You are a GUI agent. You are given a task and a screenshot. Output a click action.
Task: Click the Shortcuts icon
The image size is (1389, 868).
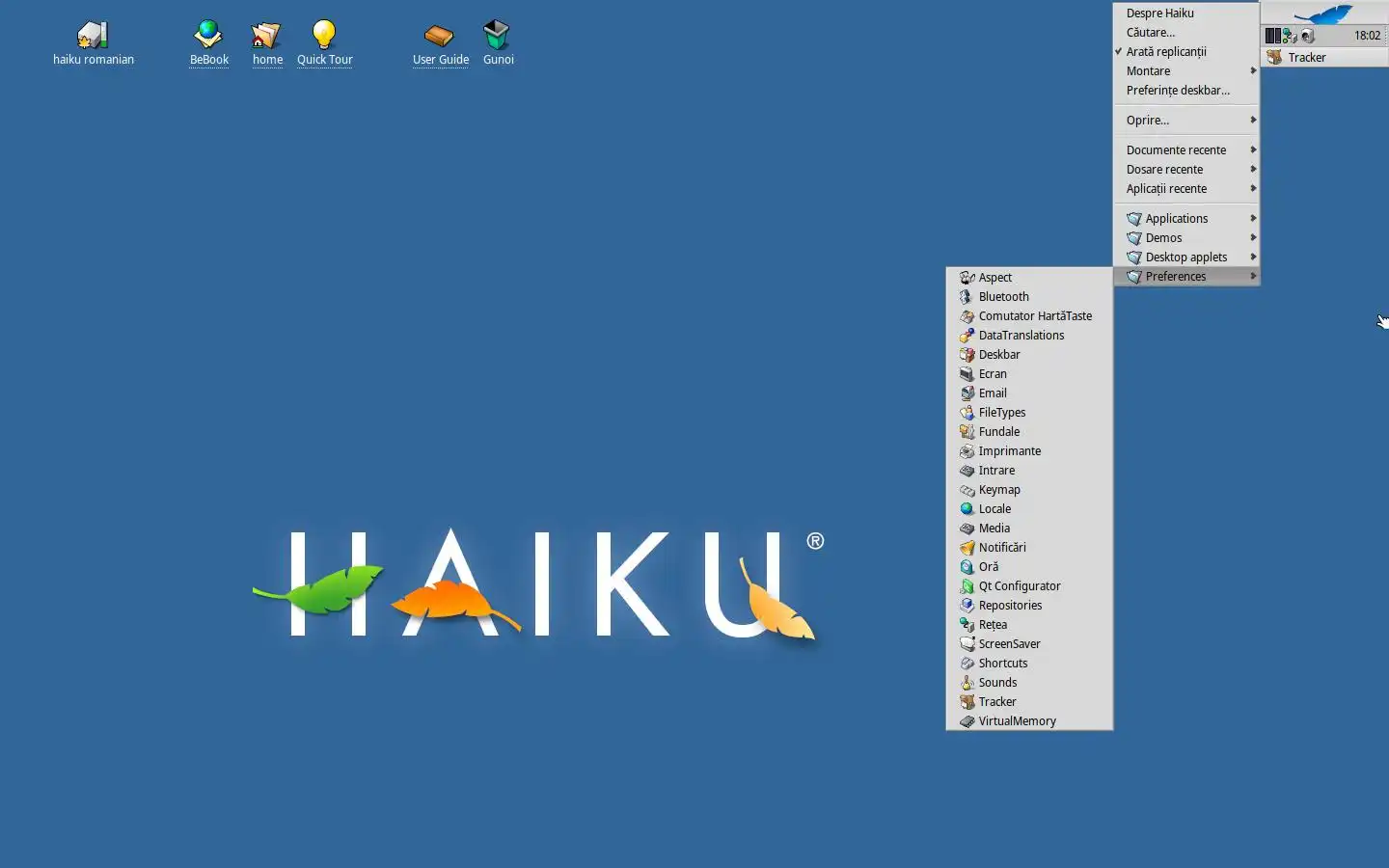coord(967,664)
